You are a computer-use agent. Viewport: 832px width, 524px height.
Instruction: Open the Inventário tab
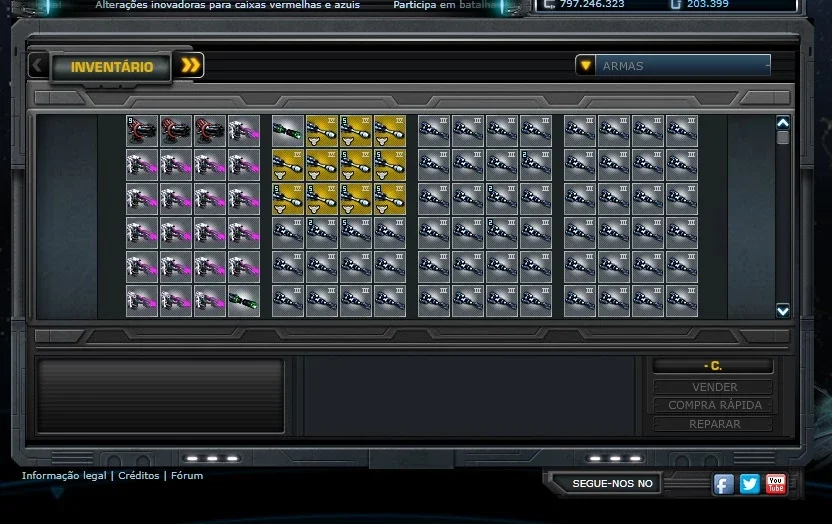point(111,67)
